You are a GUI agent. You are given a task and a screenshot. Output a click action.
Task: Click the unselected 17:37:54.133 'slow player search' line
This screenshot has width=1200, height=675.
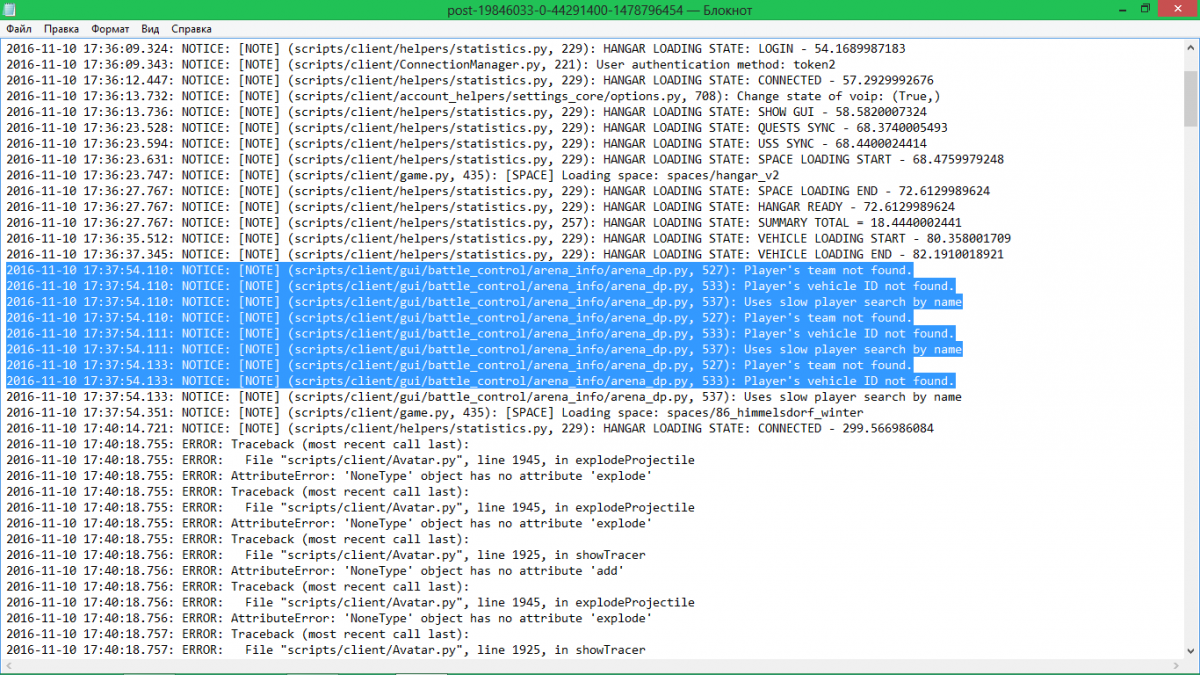point(484,397)
